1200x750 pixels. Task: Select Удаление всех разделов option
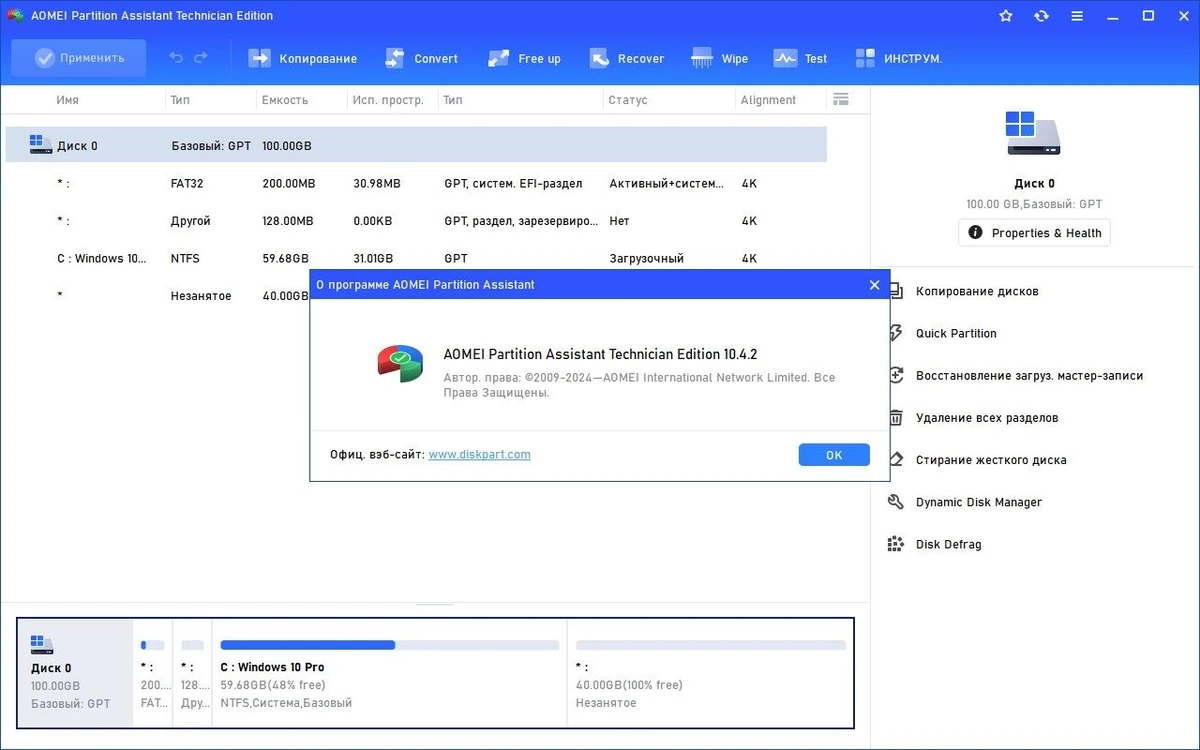pos(987,418)
